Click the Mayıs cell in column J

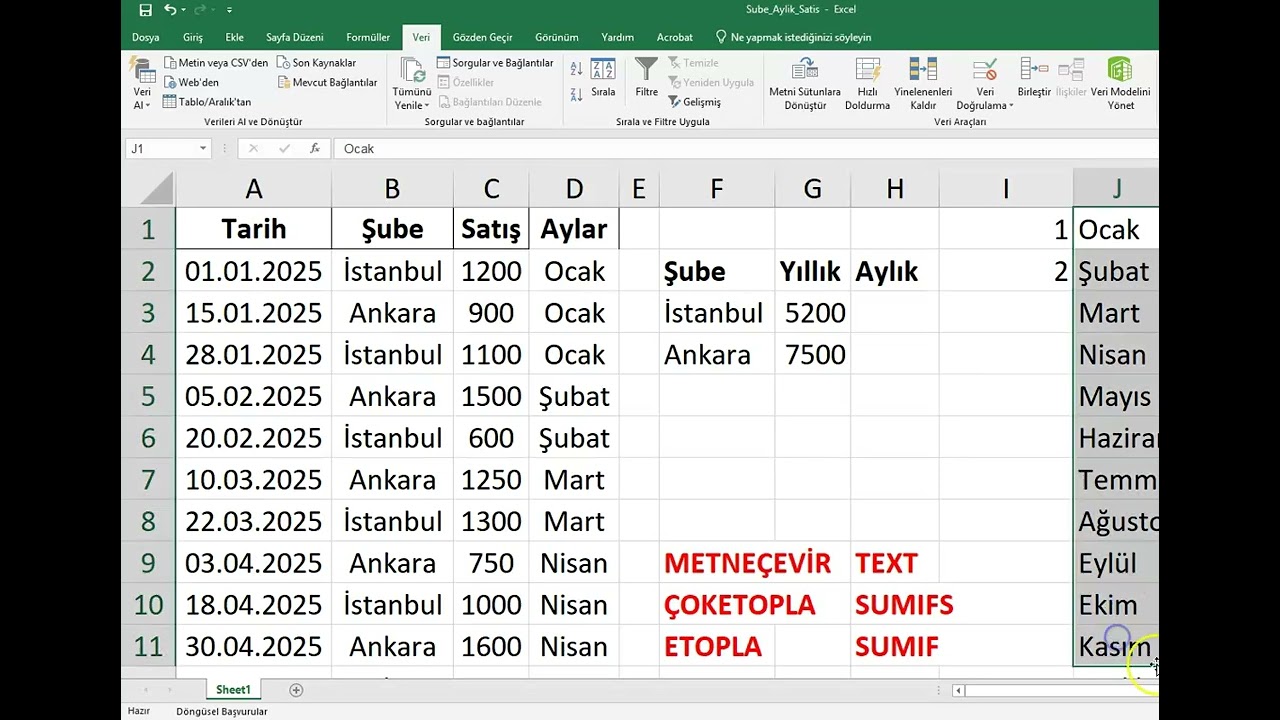point(1116,396)
